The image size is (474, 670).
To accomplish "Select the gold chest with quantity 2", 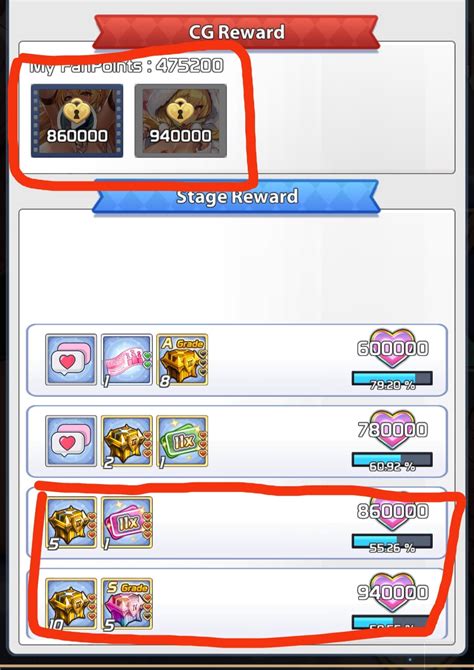I will pos(127,441).
